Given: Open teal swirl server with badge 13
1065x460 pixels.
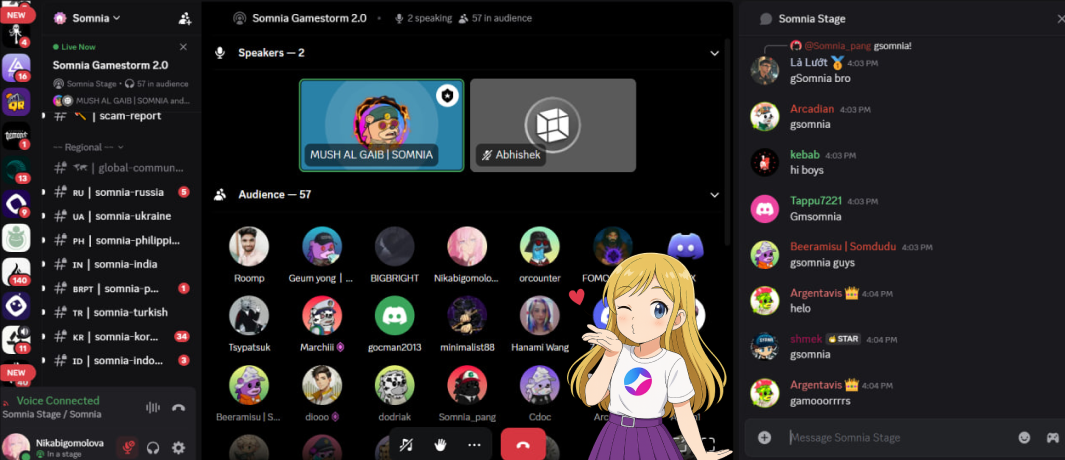Looking at the screenshot, I should [x=16, y=170].
